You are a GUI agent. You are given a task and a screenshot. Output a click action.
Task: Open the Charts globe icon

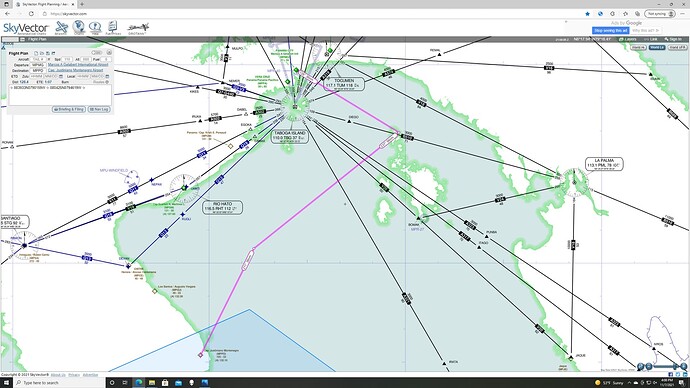(79, 27)
